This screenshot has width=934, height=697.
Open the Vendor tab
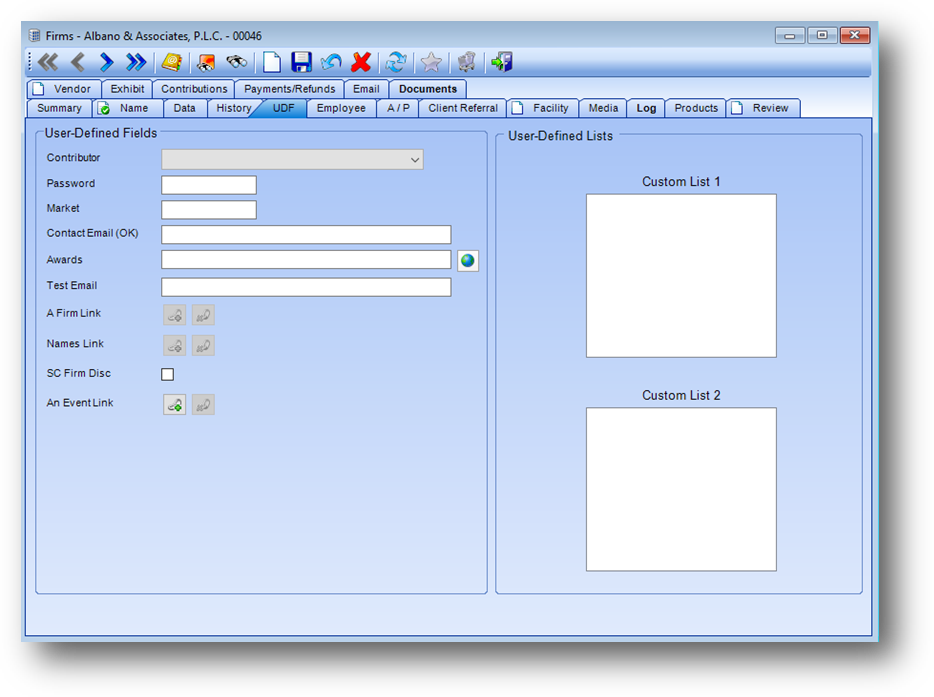pyautogui.click(x=64, y=89)
